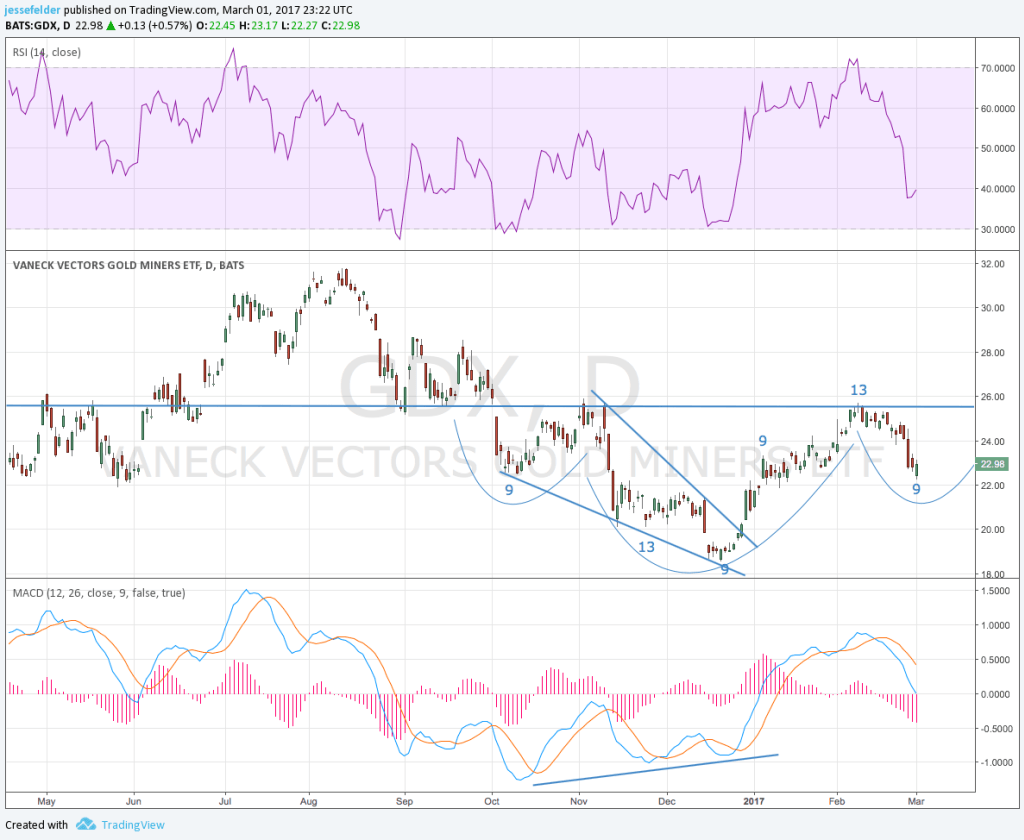
Task: Click the green 22.98 current price tag
Action: [992, 464]
